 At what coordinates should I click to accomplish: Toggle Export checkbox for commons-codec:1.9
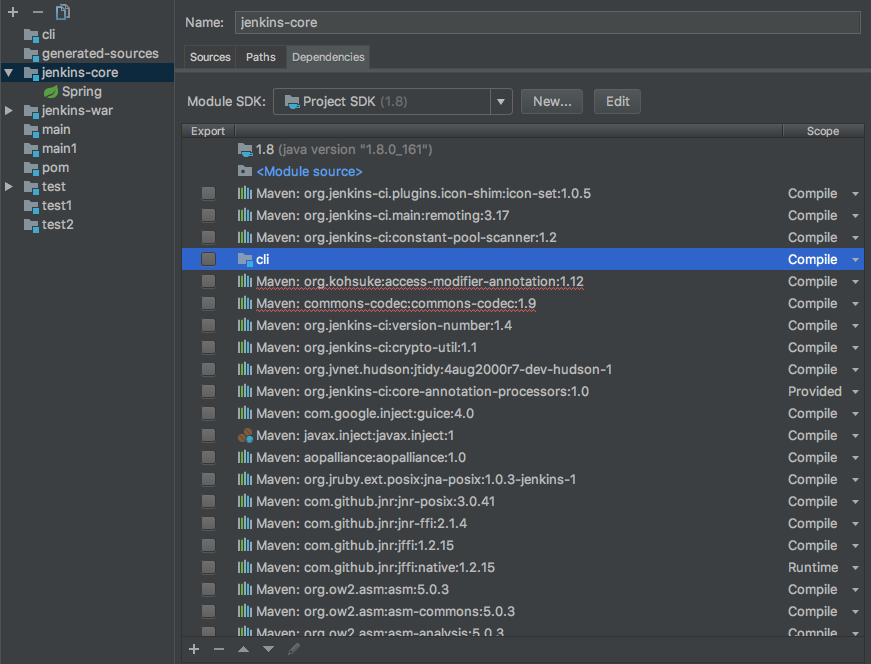coord(208,303)
